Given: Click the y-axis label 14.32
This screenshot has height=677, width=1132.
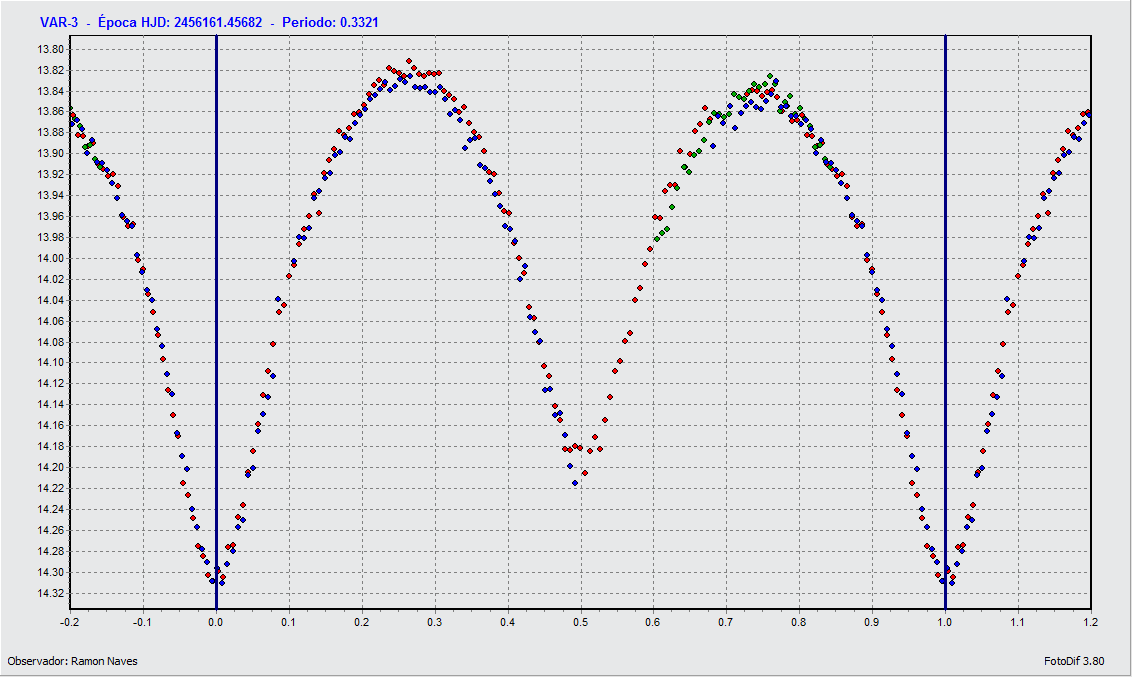Looking at the screenshot, I should tap(51, 593).
